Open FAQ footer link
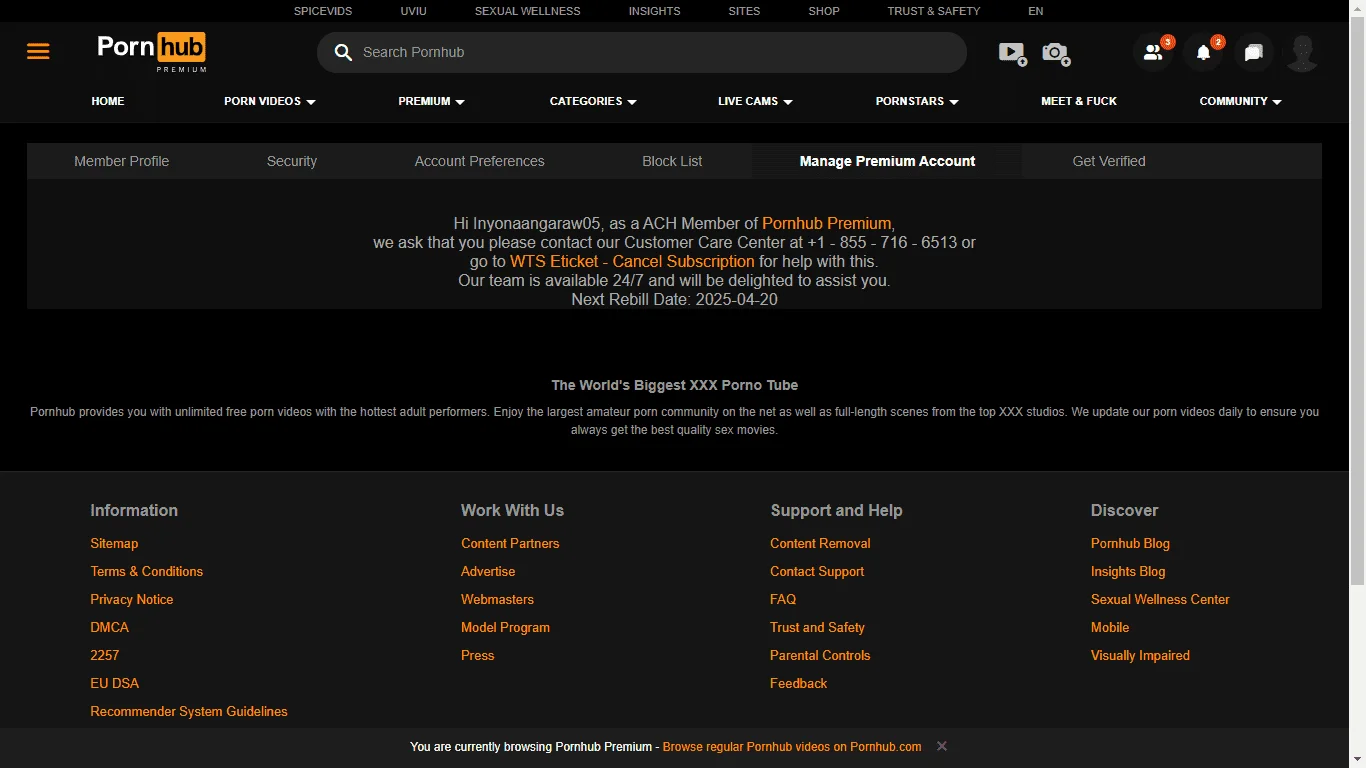 click(x=783, y=599)
